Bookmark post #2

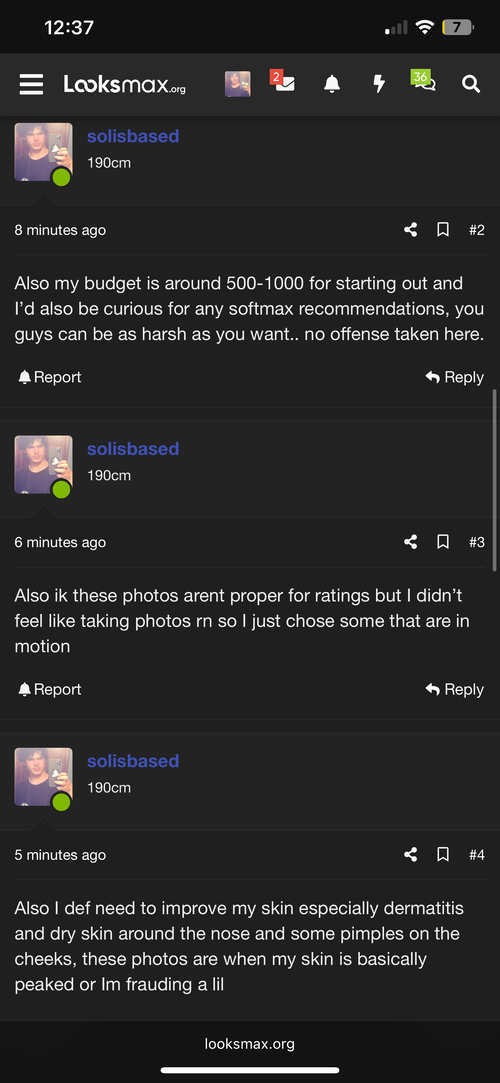(x=443, y=230)
